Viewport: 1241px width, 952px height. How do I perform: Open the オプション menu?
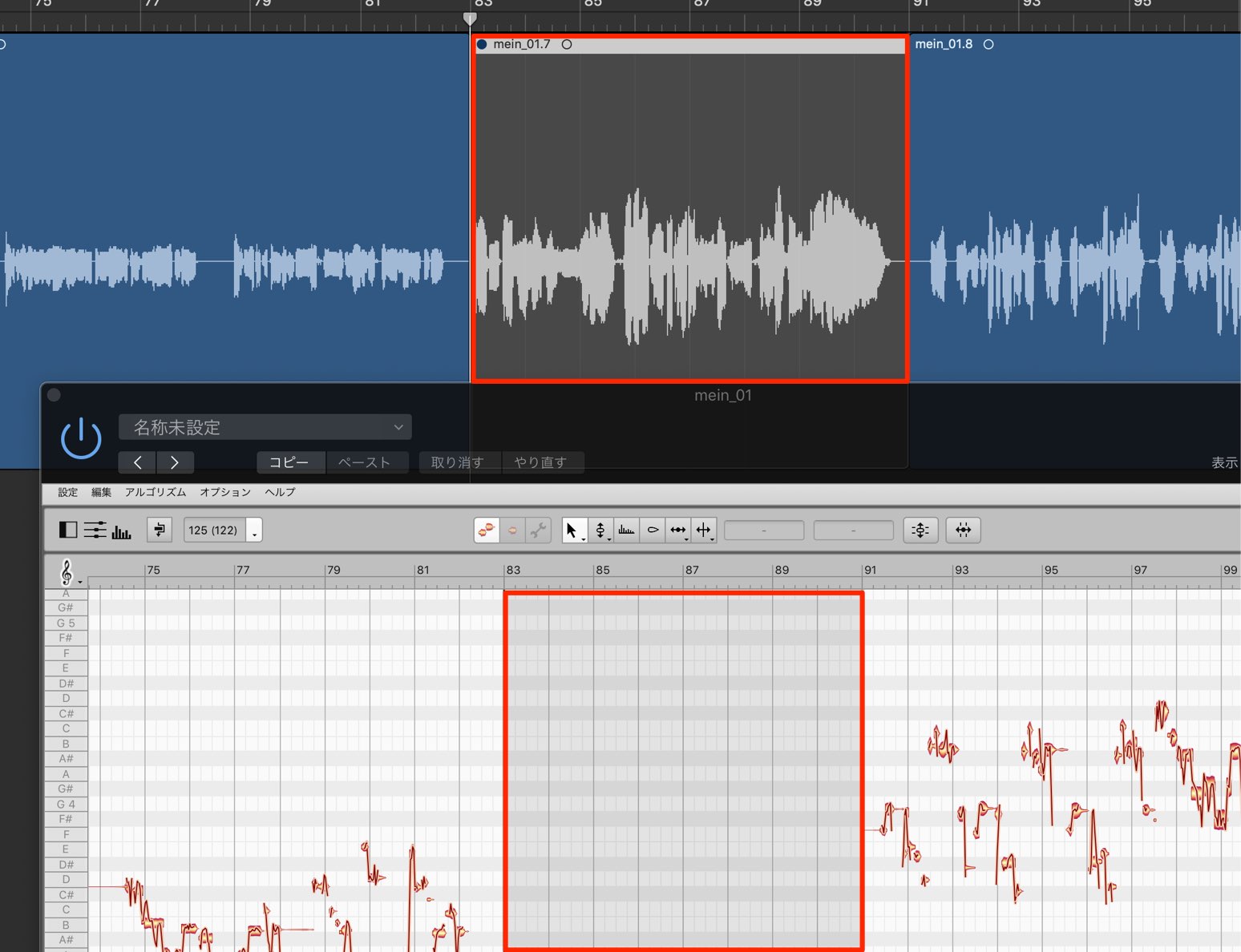click(225, 492)
